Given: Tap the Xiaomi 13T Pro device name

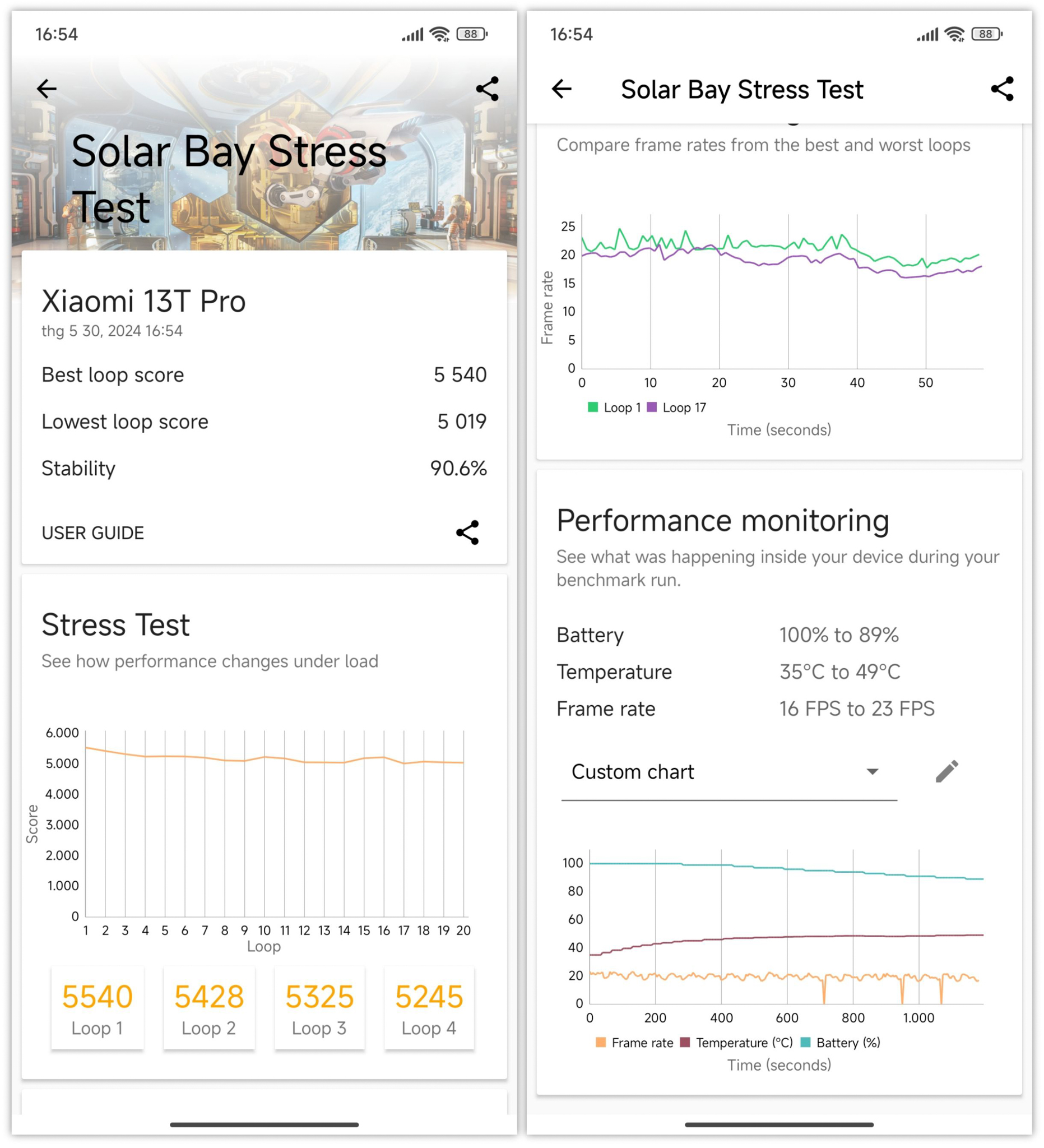Looking at the screenshot, I should [x=143, y=301].
